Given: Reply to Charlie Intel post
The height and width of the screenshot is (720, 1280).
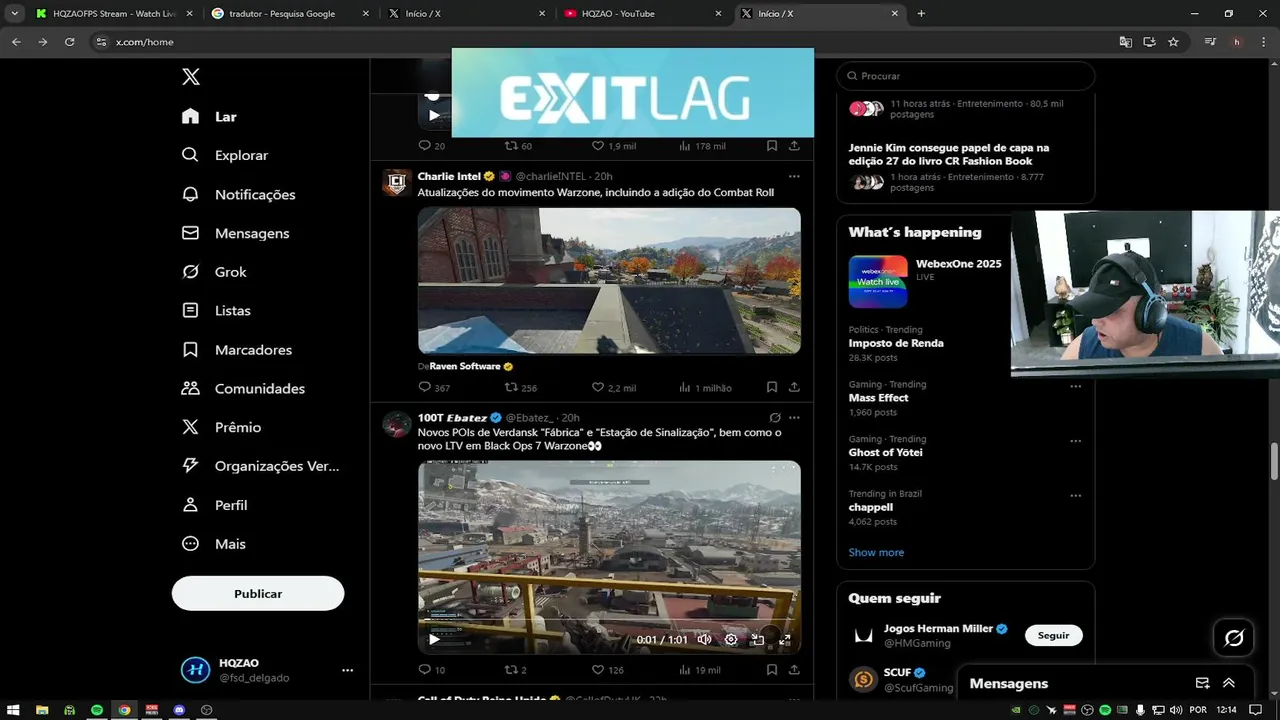Looking at the screenshot, I should coord(434,387).
